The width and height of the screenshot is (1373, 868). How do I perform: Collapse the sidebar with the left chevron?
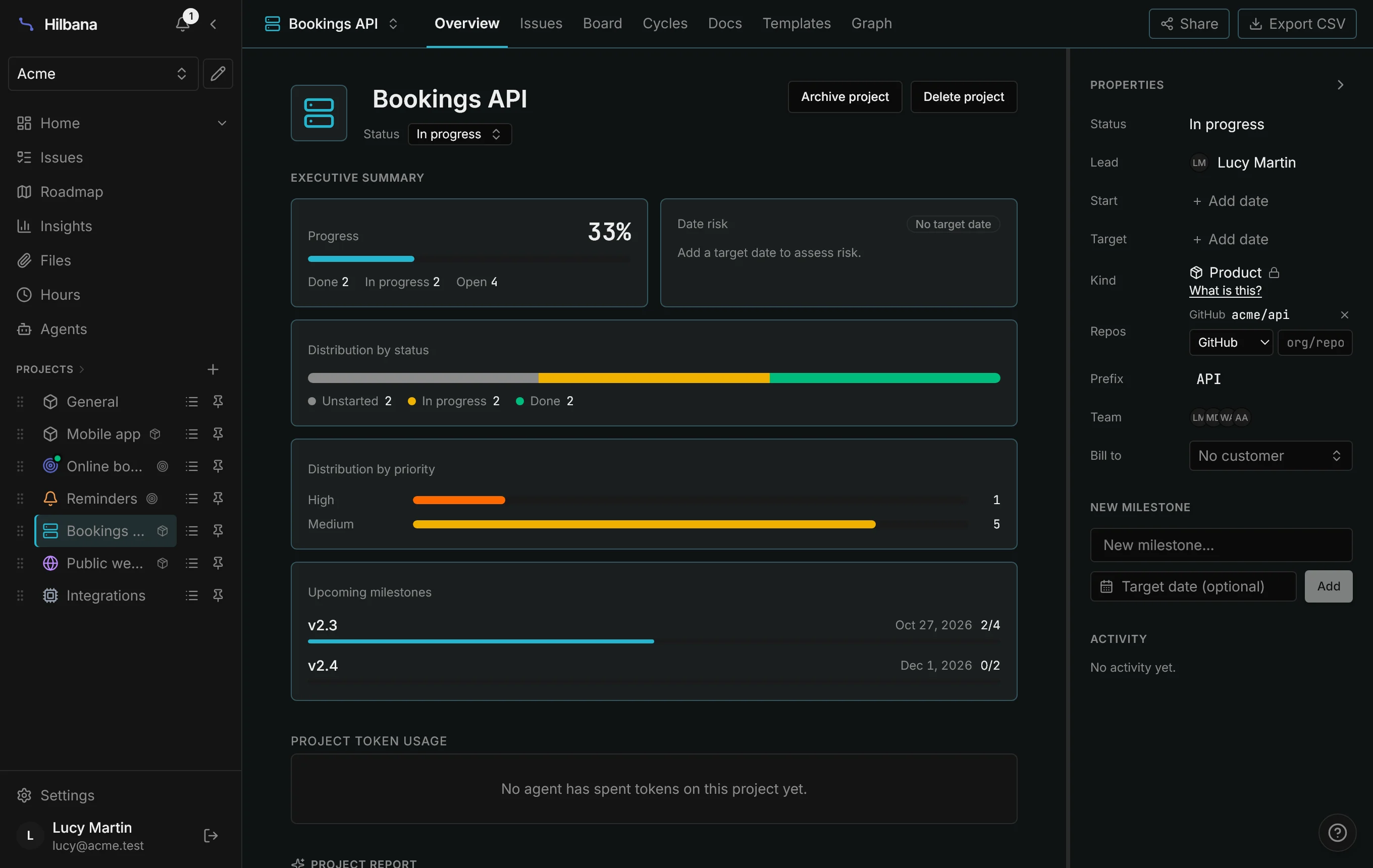213,24
